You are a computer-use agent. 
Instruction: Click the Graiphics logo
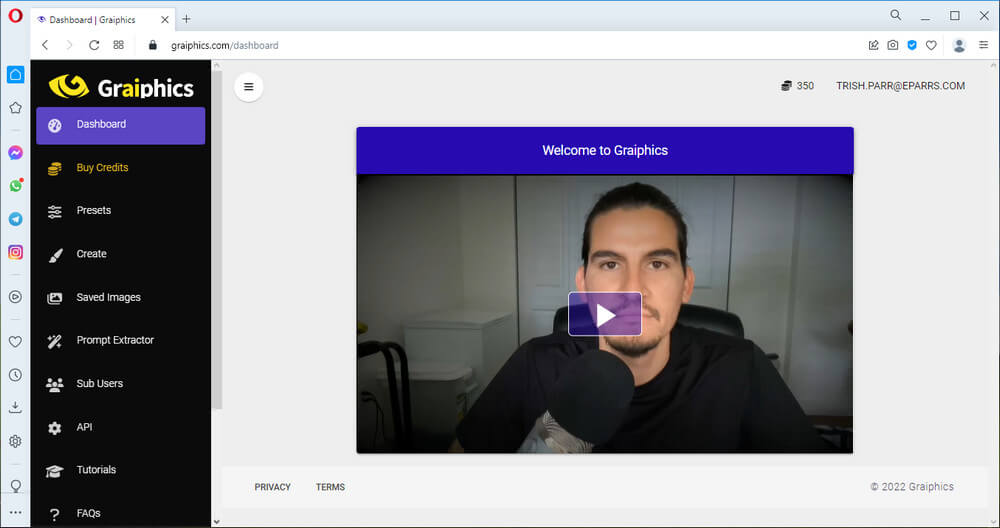coord(121,87)
